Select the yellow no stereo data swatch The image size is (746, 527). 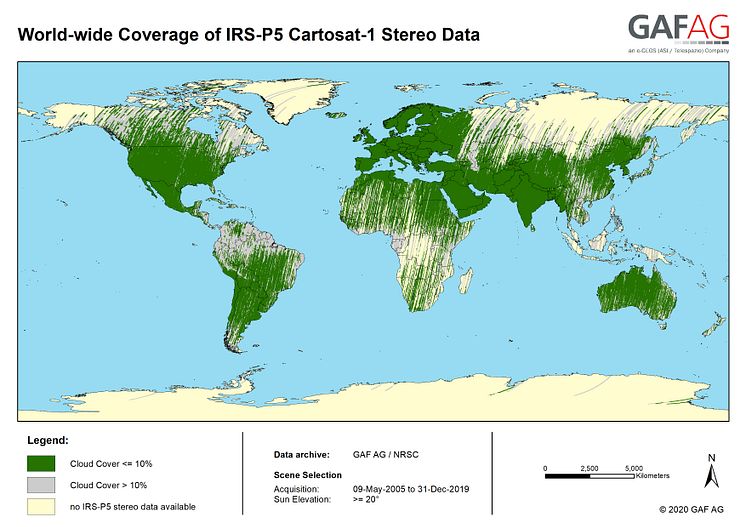40,506
